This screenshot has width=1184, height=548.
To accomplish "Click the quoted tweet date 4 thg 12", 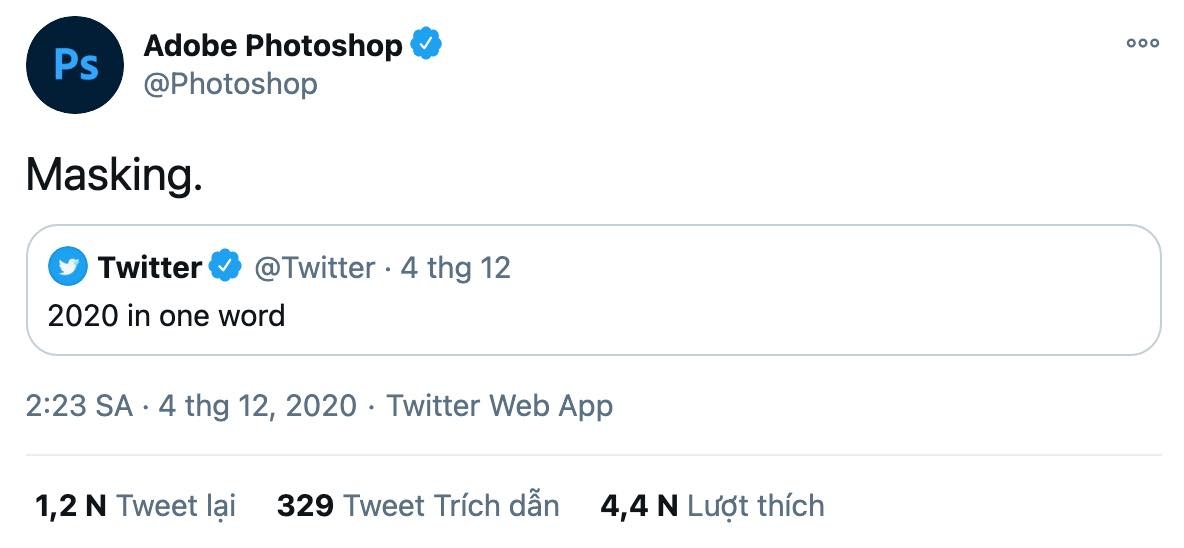I will click(x=455, y=267).
